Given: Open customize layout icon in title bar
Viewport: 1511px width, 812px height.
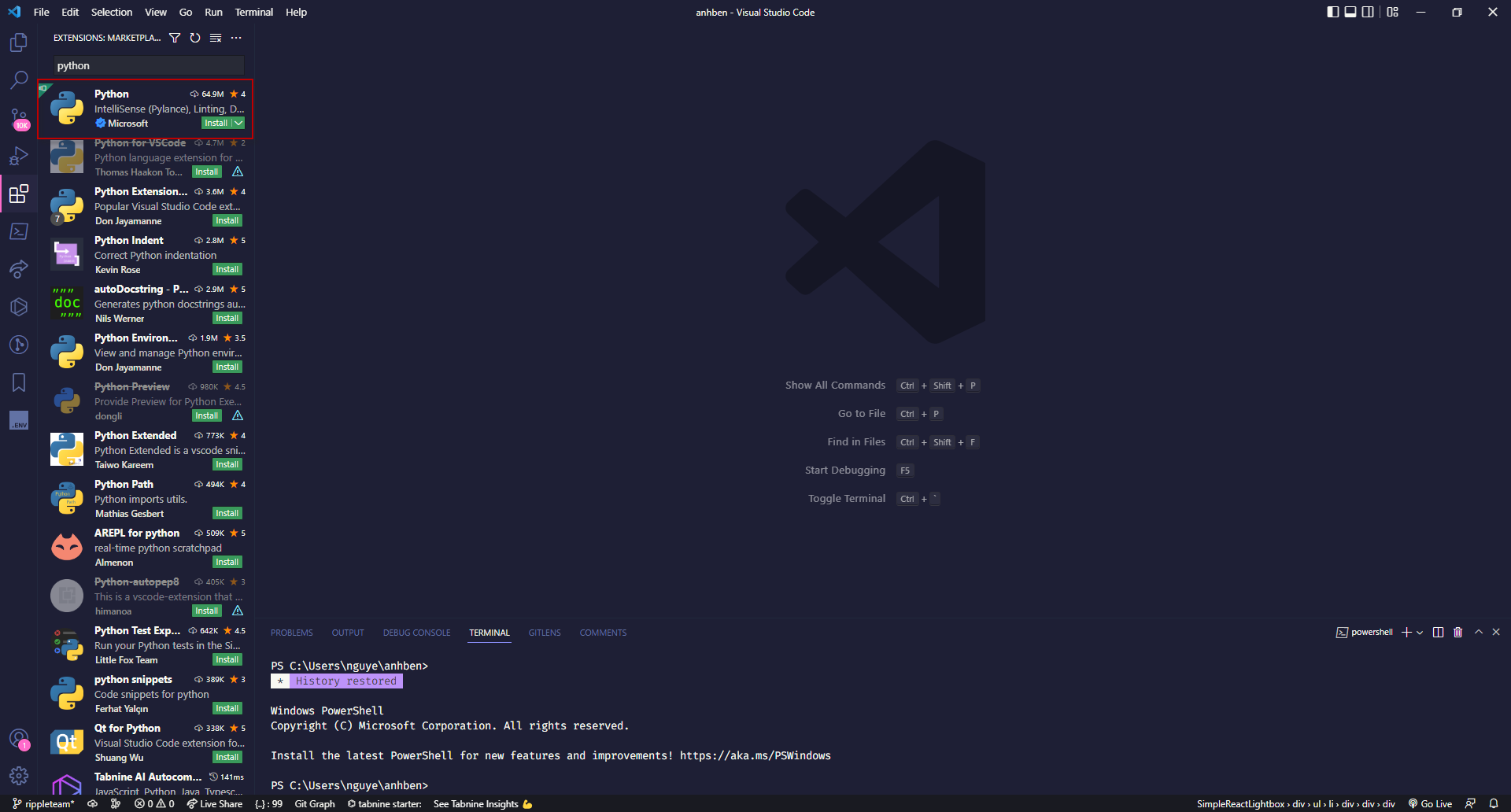Looking at the screenshot, I should tap(1393, 12).
